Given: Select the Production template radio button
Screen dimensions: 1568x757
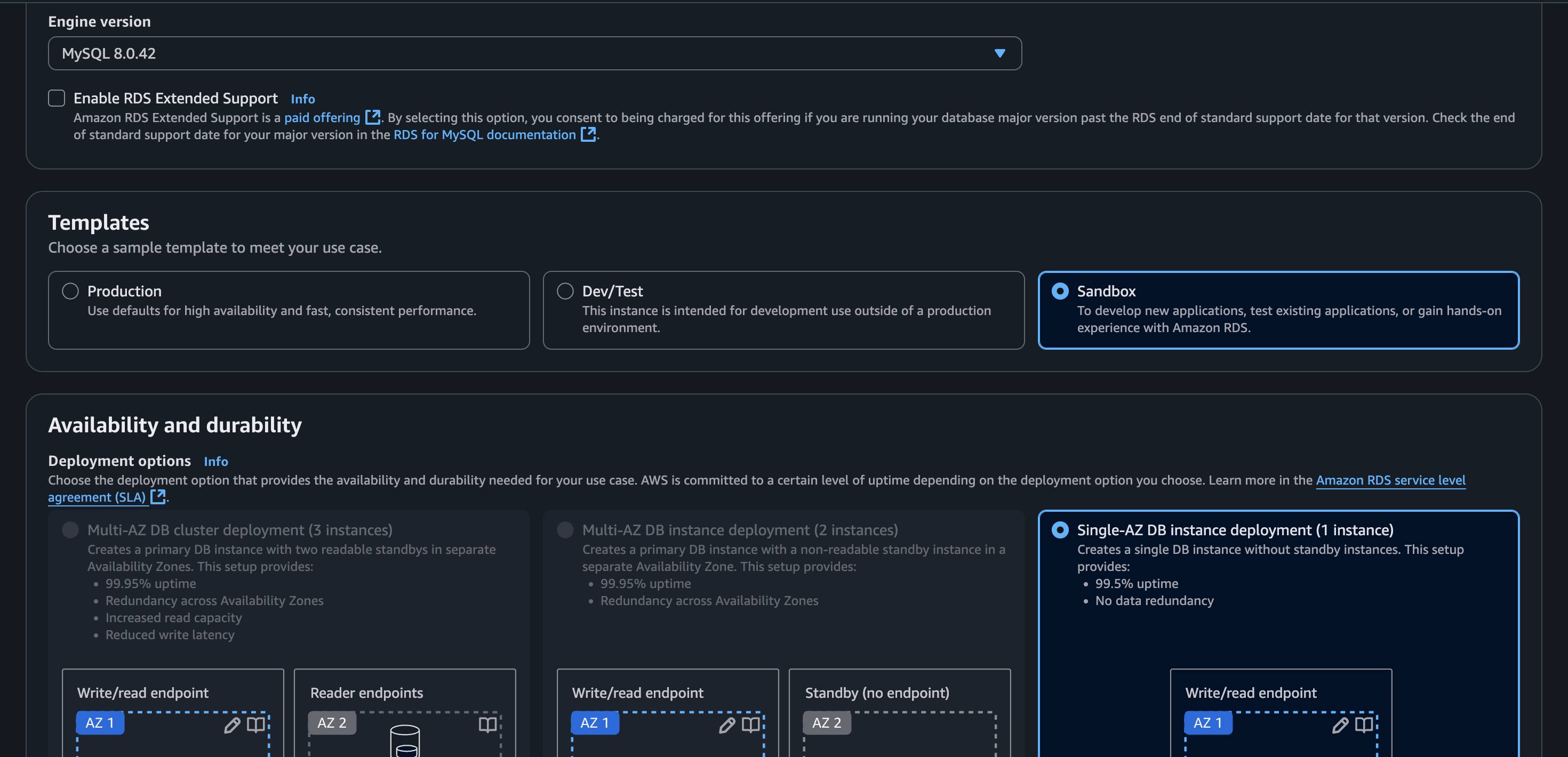Looking at the screenshot, I should (x=70, y=291).
